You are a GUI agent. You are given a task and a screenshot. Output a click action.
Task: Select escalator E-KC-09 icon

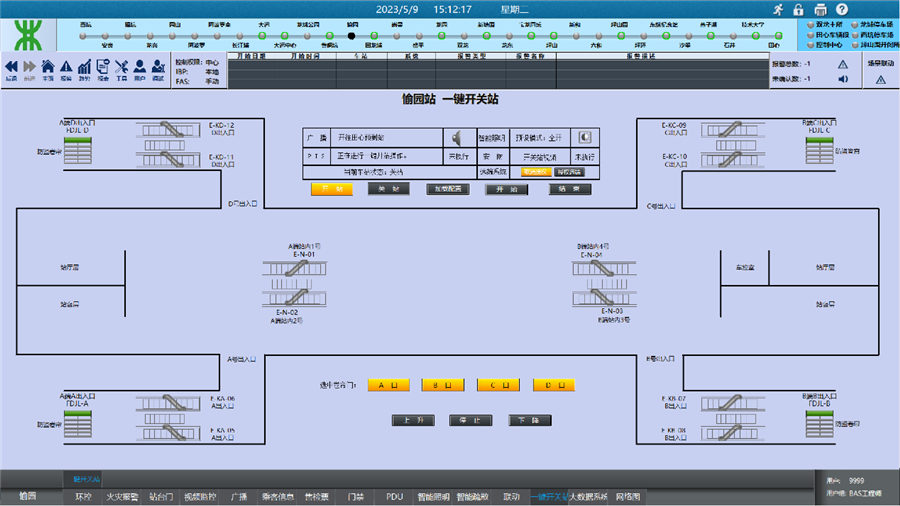pyautogui.click(x=732, y=129)
